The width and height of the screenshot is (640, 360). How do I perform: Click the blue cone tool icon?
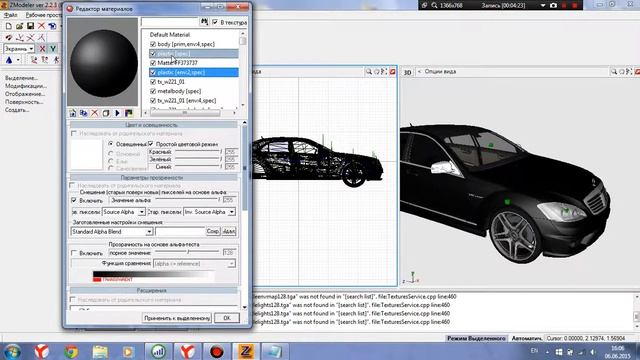click(9, 60)
